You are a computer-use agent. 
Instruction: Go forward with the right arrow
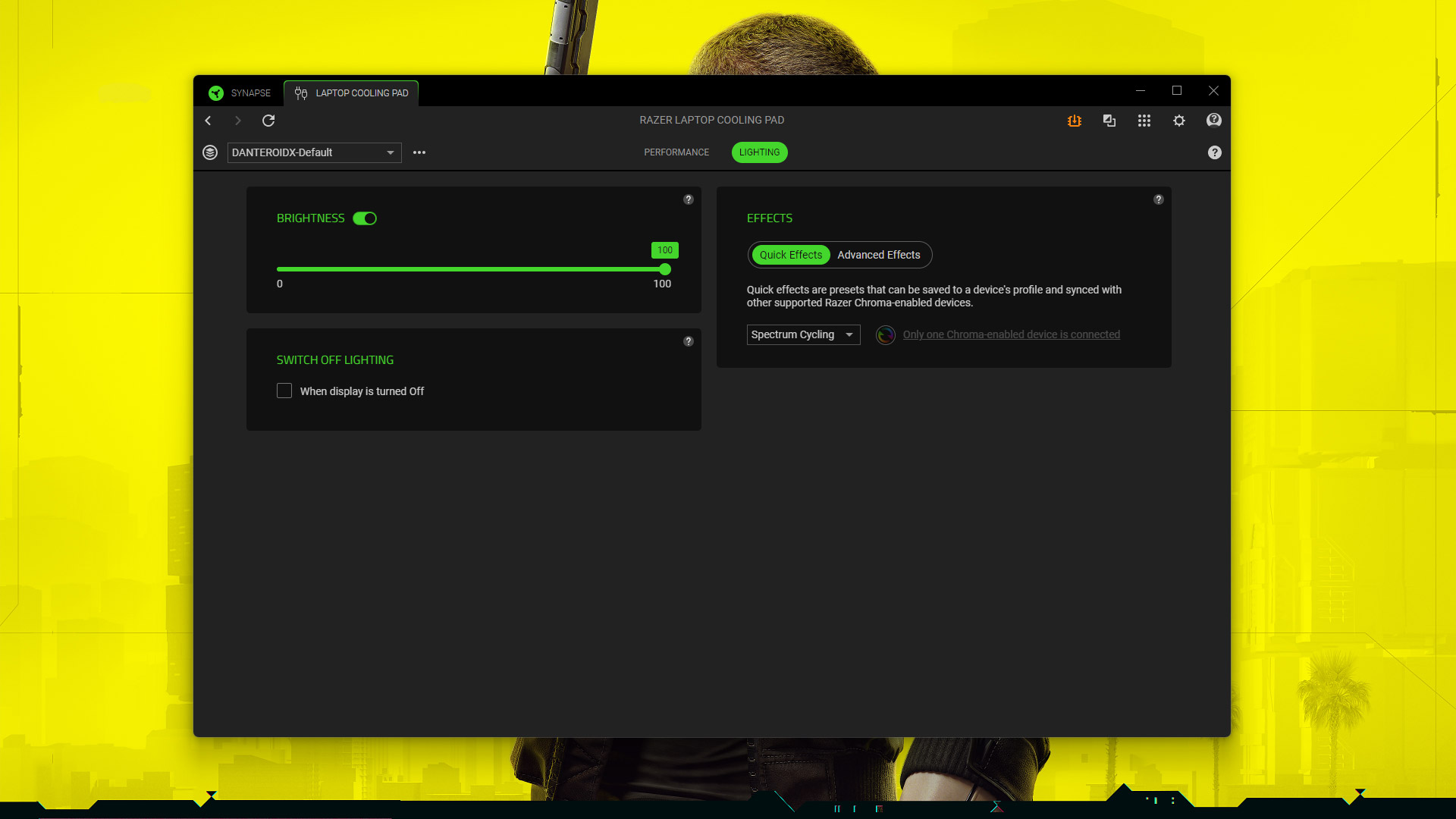point(238,121)
